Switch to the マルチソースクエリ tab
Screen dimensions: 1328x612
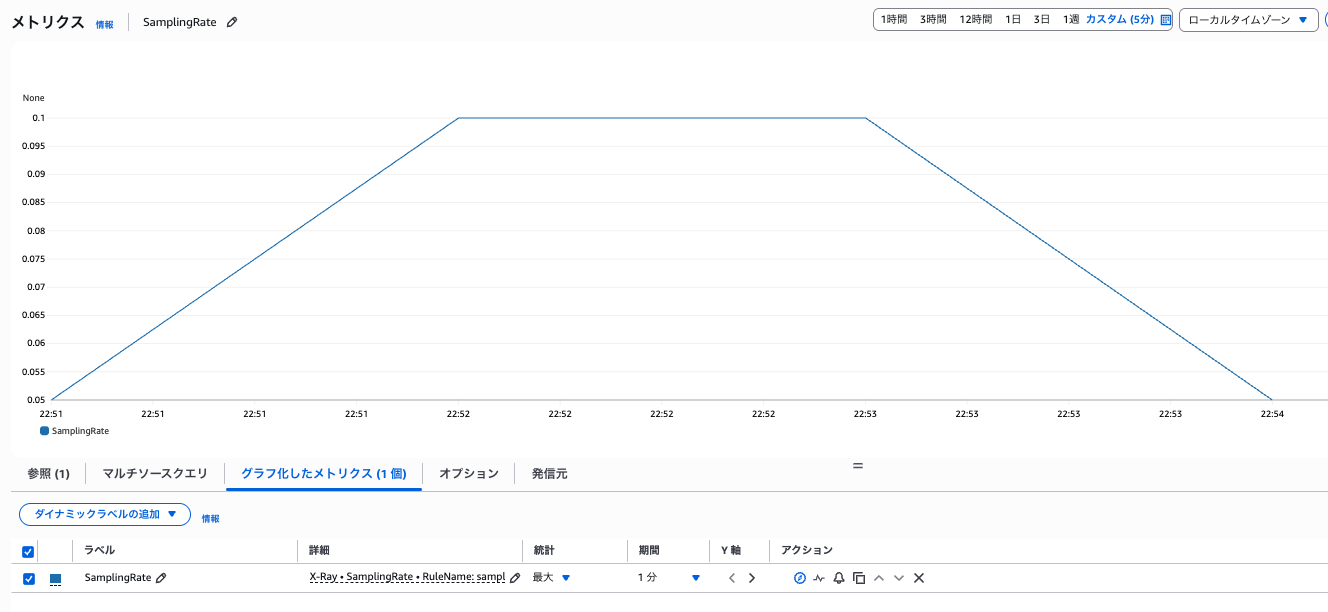[155, 474]
